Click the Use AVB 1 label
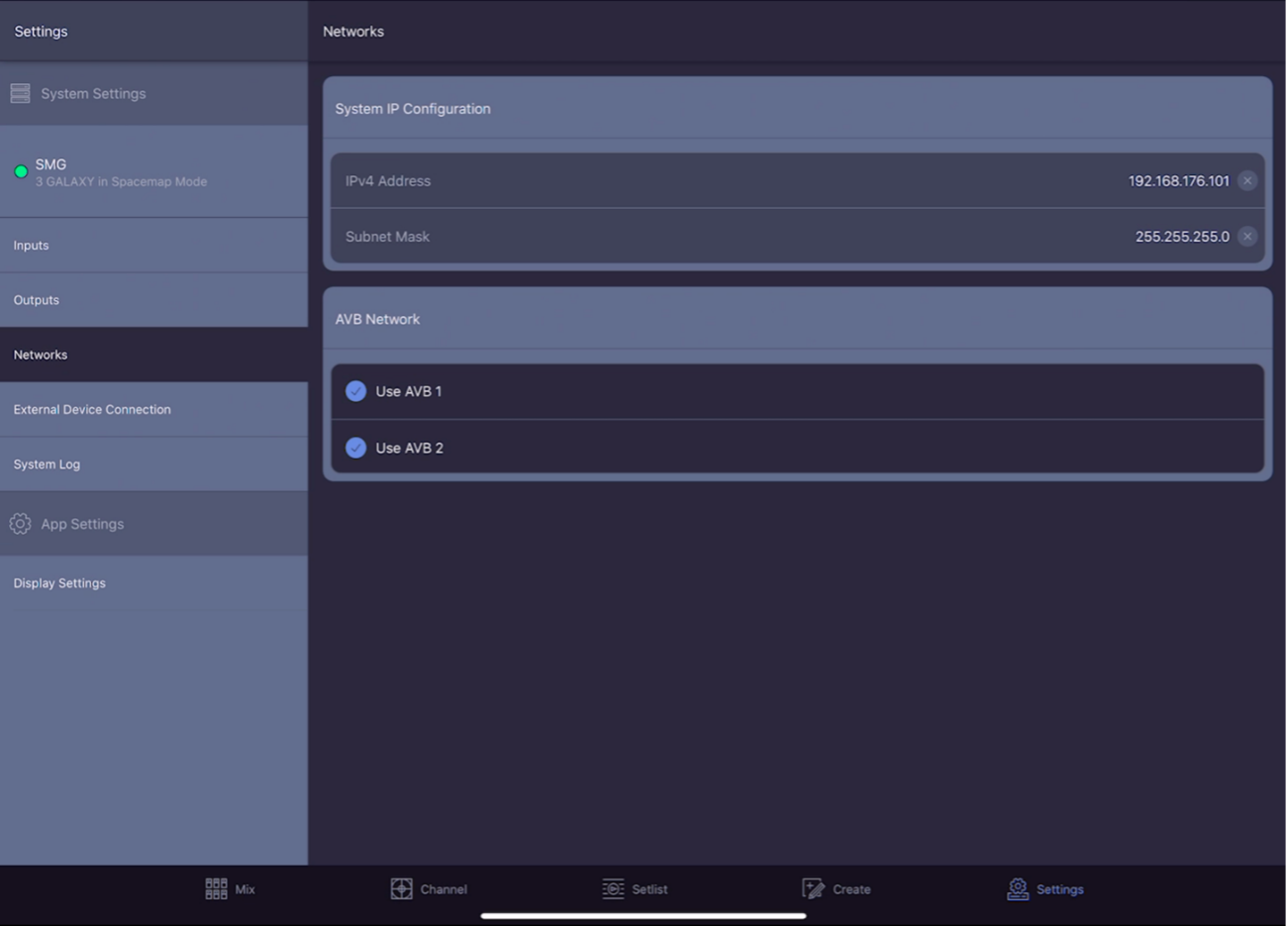Image resolution: width=1288 pixels, height=926 pixels. pyautogui.click(x=409, y=391)
